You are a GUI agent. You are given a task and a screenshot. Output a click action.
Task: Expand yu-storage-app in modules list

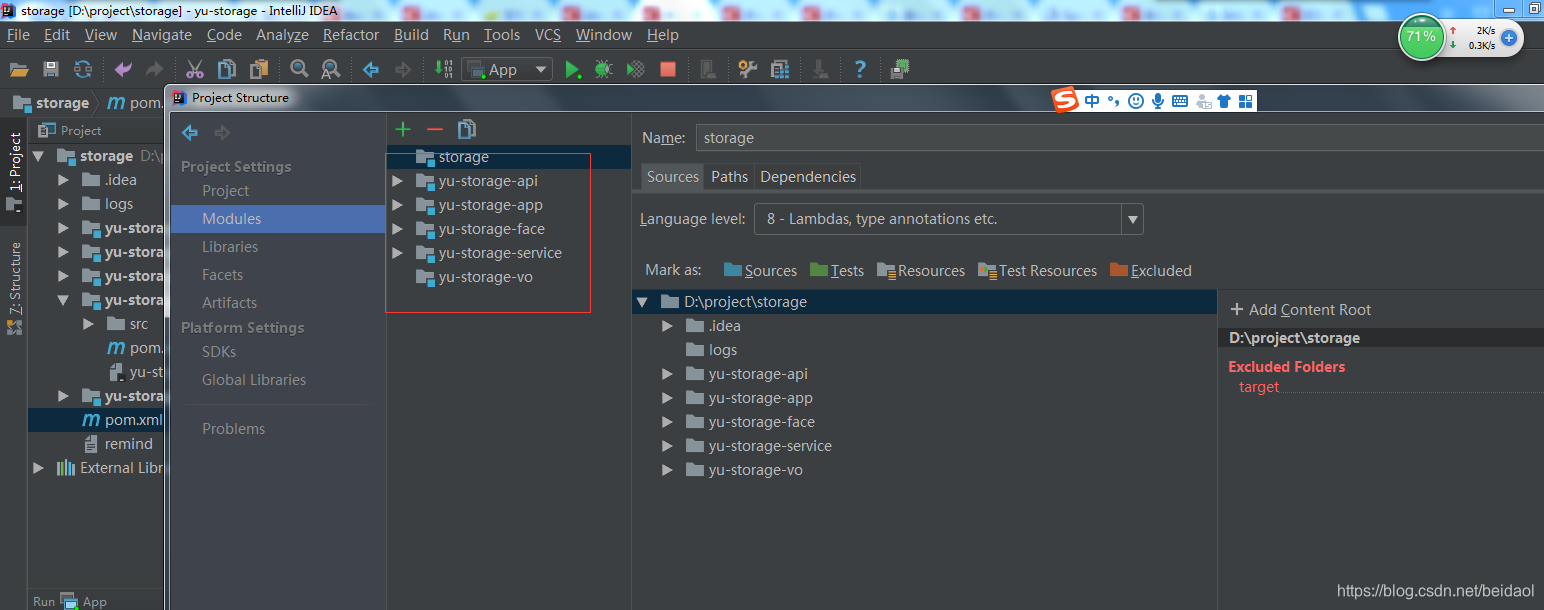click(x=397, y=205)
